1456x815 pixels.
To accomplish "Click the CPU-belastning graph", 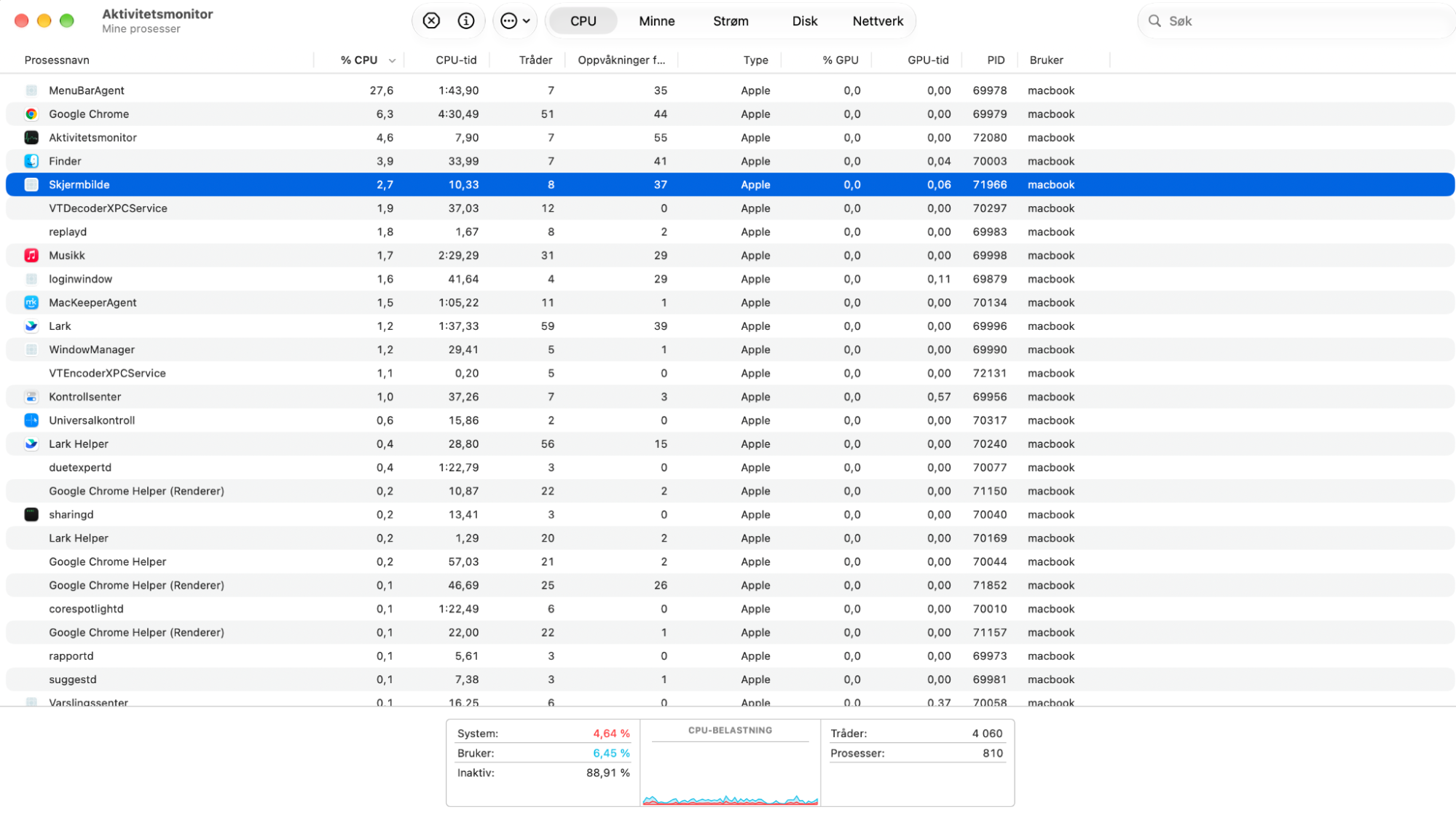I will [x=731, y=763].
